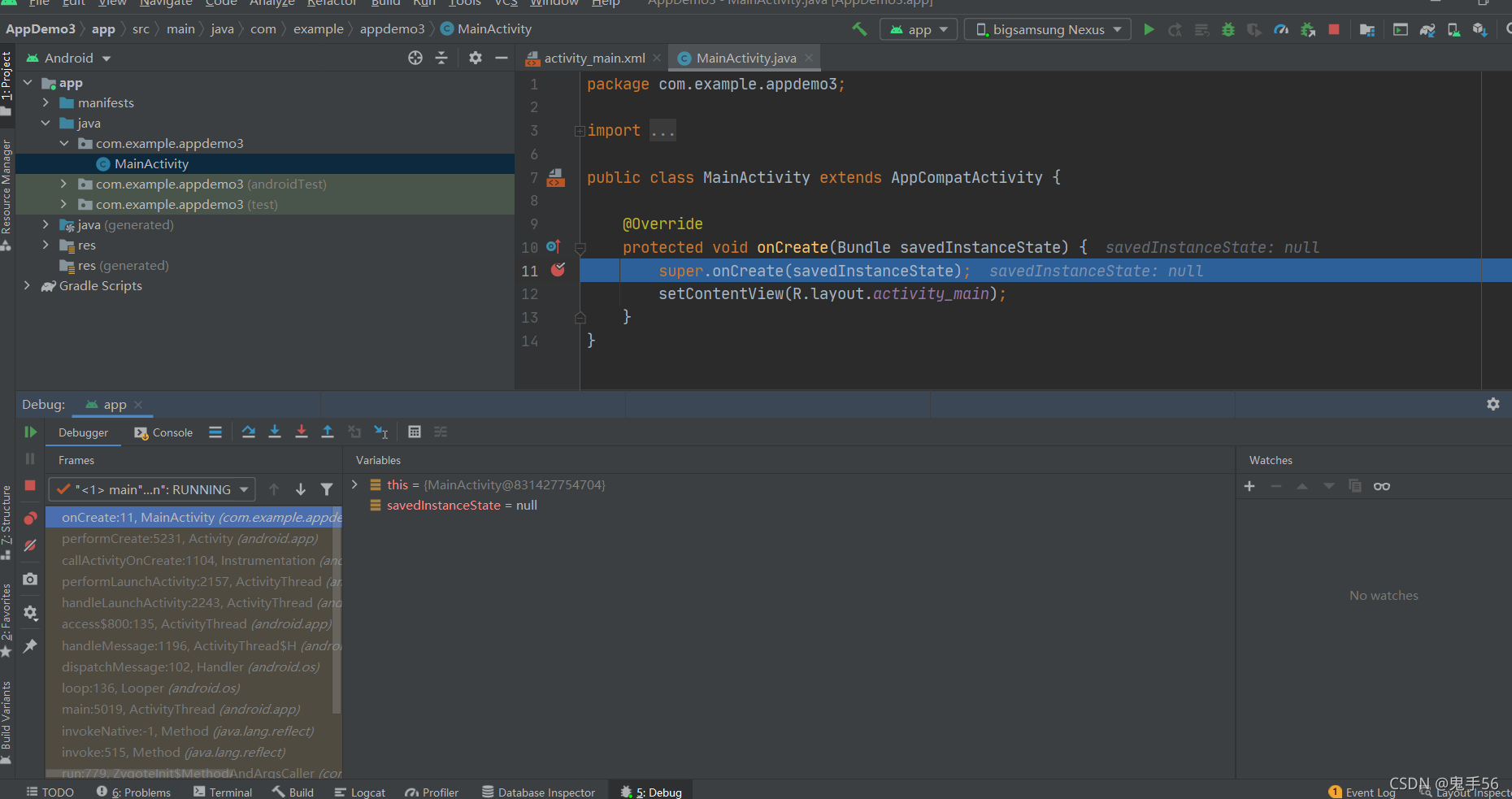Open the Project panel options gear
1512x799 pixels.
tap(476, 58)
